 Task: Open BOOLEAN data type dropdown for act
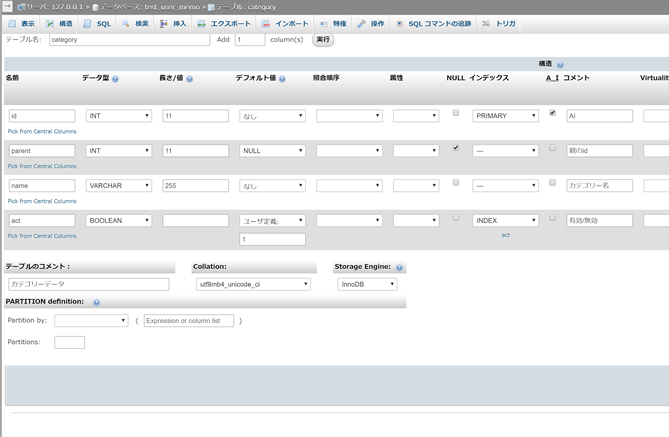(x=119, y=221)
